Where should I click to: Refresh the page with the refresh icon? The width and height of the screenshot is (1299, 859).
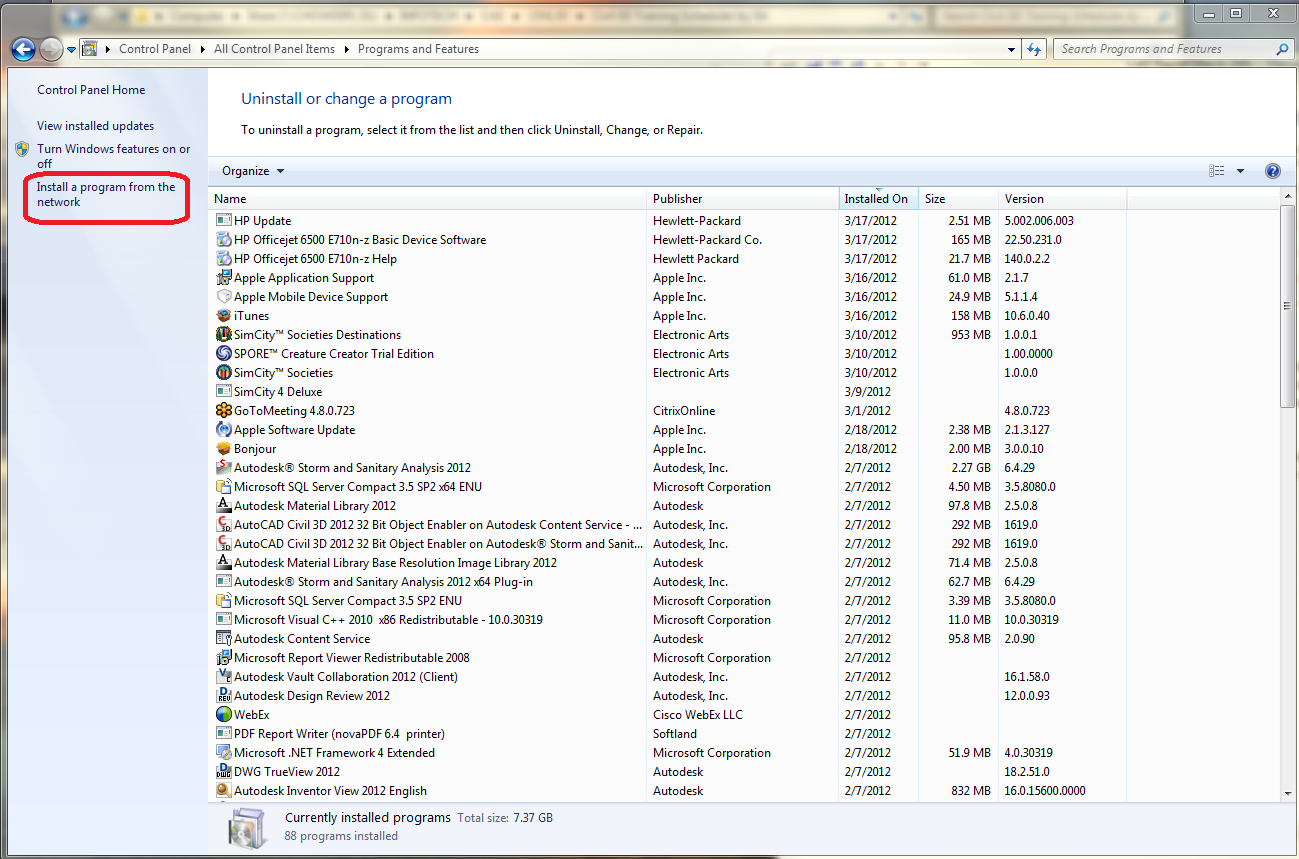click(x=1034, y=48)
